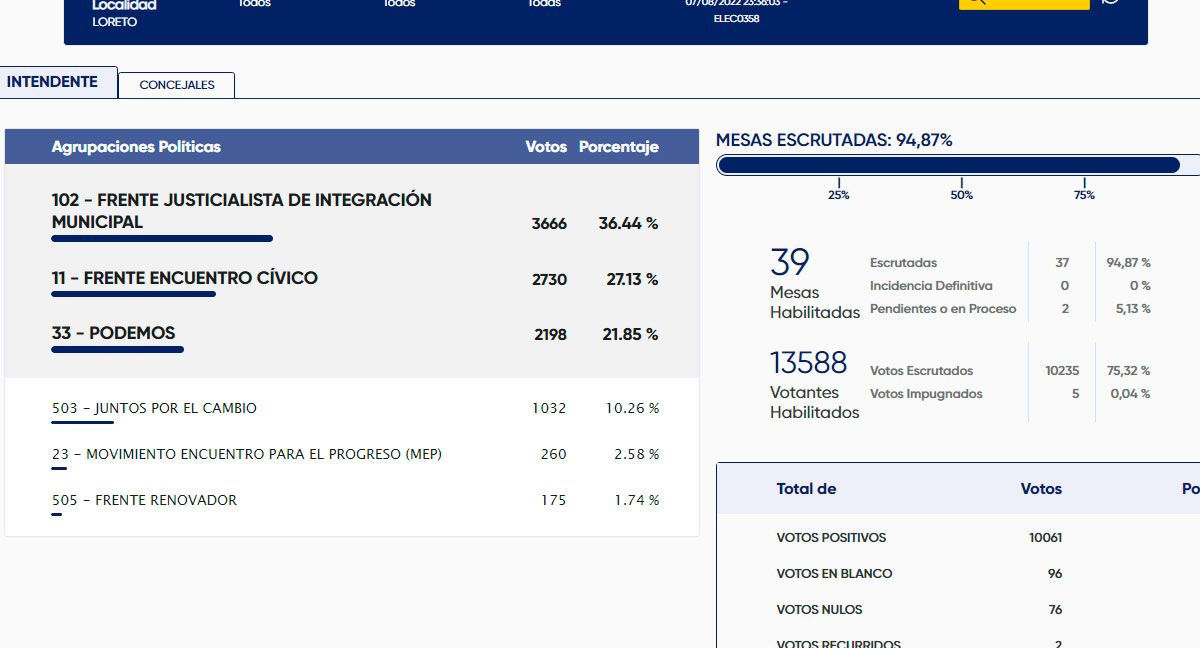Click the Porcentaje column header
This screenshot has height=648, width=1200.
click(x=618, y=147)
